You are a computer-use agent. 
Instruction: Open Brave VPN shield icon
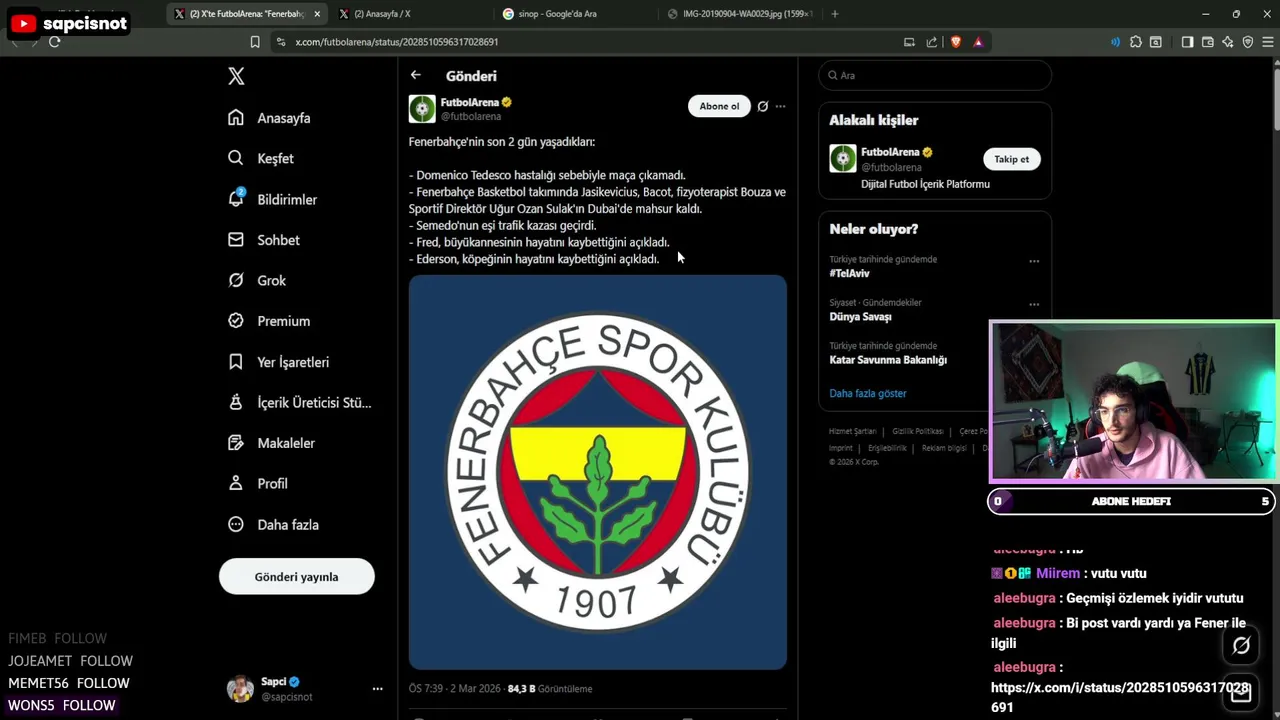1248,42
